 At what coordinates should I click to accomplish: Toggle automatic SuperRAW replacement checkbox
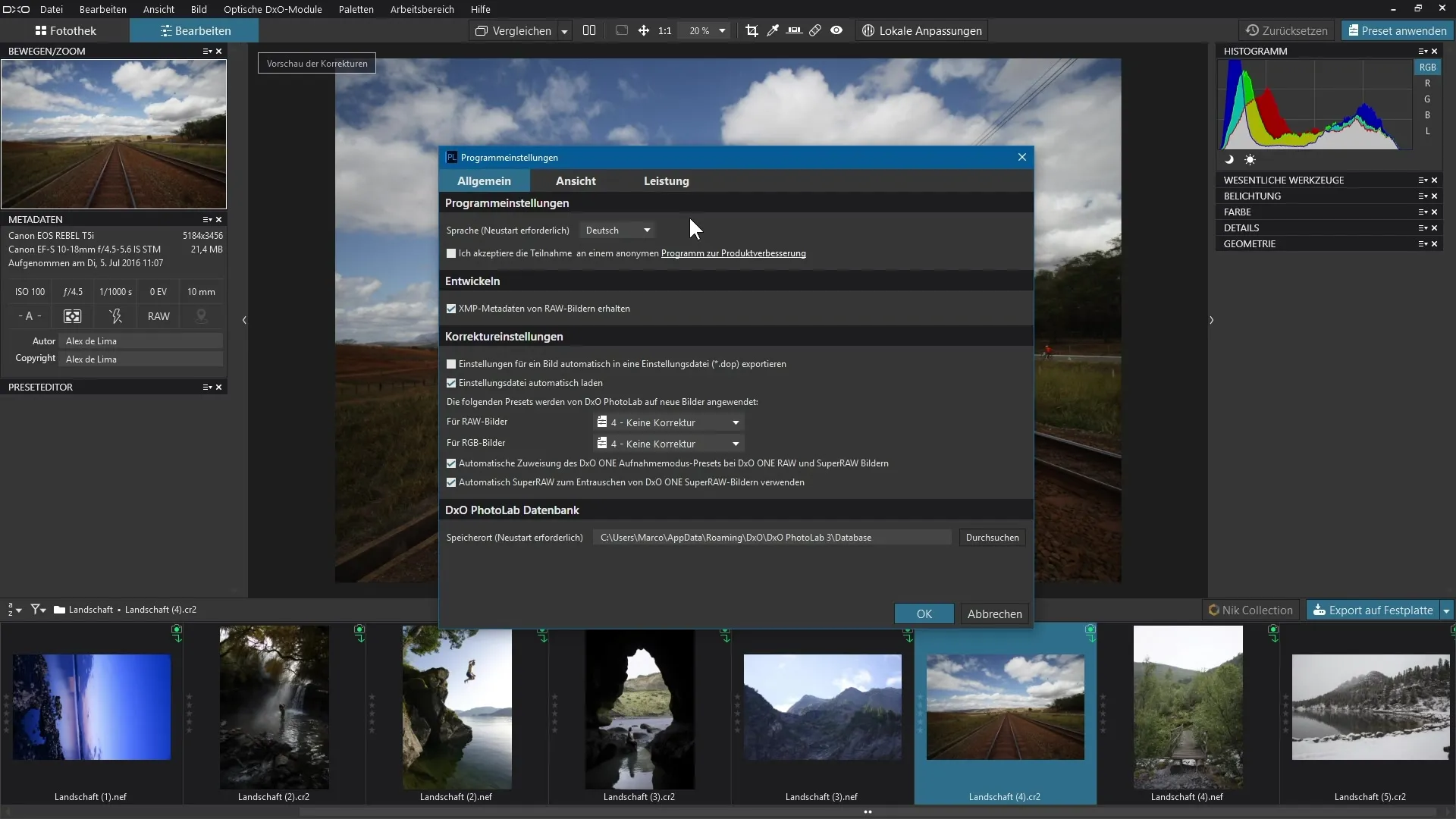pyautogui.click(x=451, y=482)
